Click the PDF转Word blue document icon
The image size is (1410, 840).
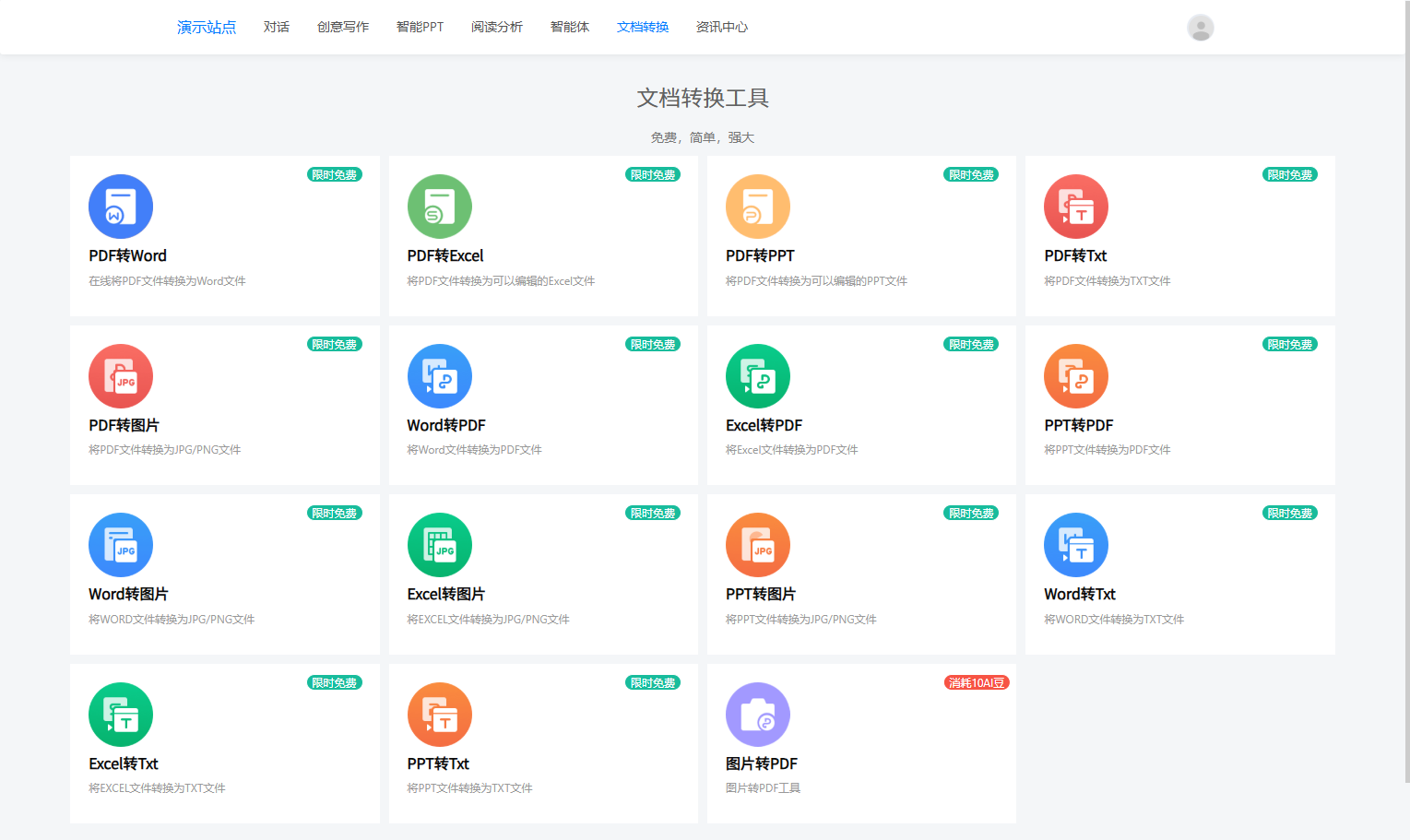(x=121, y=207)
